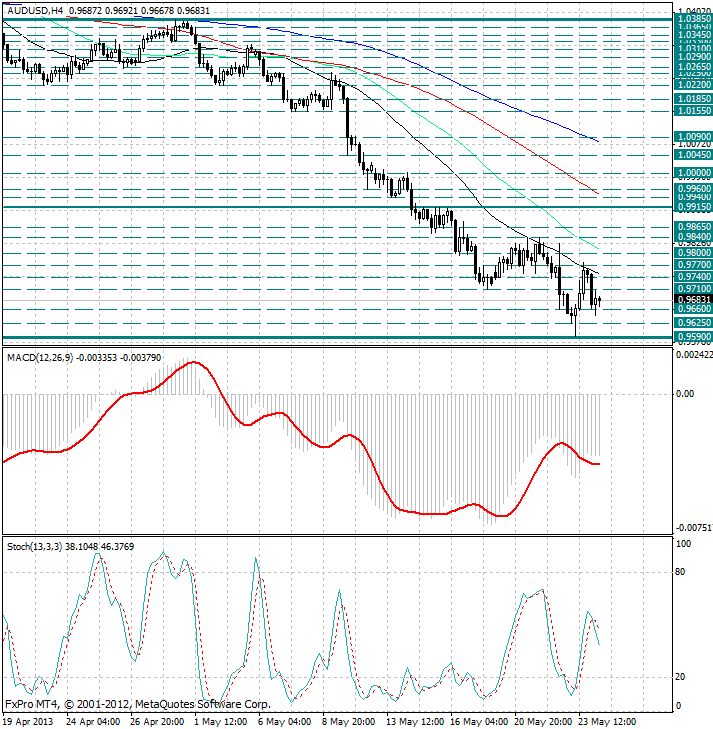Click the Stochastic scale value 100

coord(683,544)
